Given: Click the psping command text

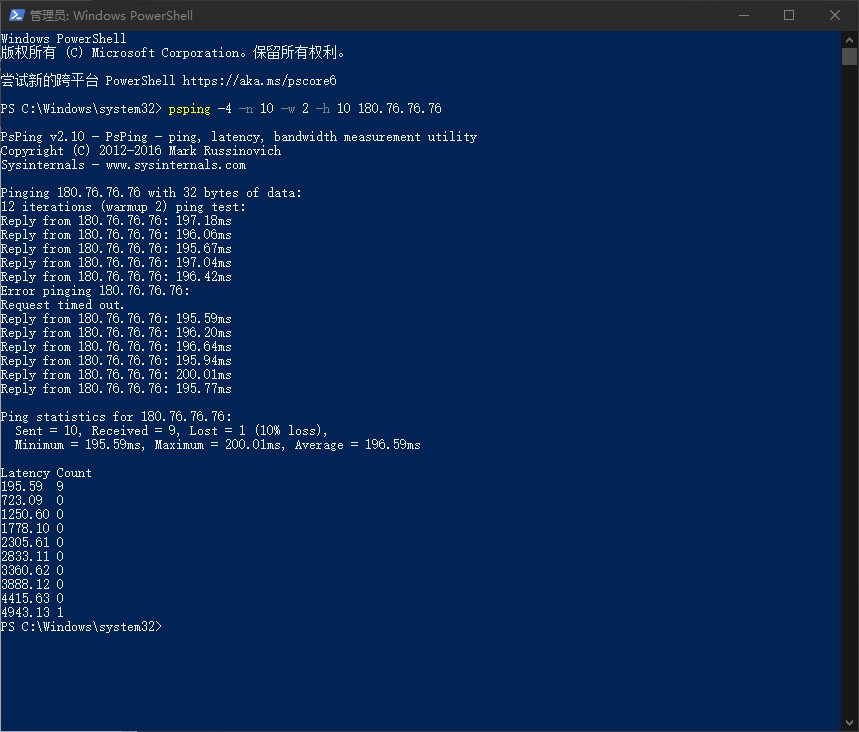Looking at the screenshot, I should click(x=190, y=108).
